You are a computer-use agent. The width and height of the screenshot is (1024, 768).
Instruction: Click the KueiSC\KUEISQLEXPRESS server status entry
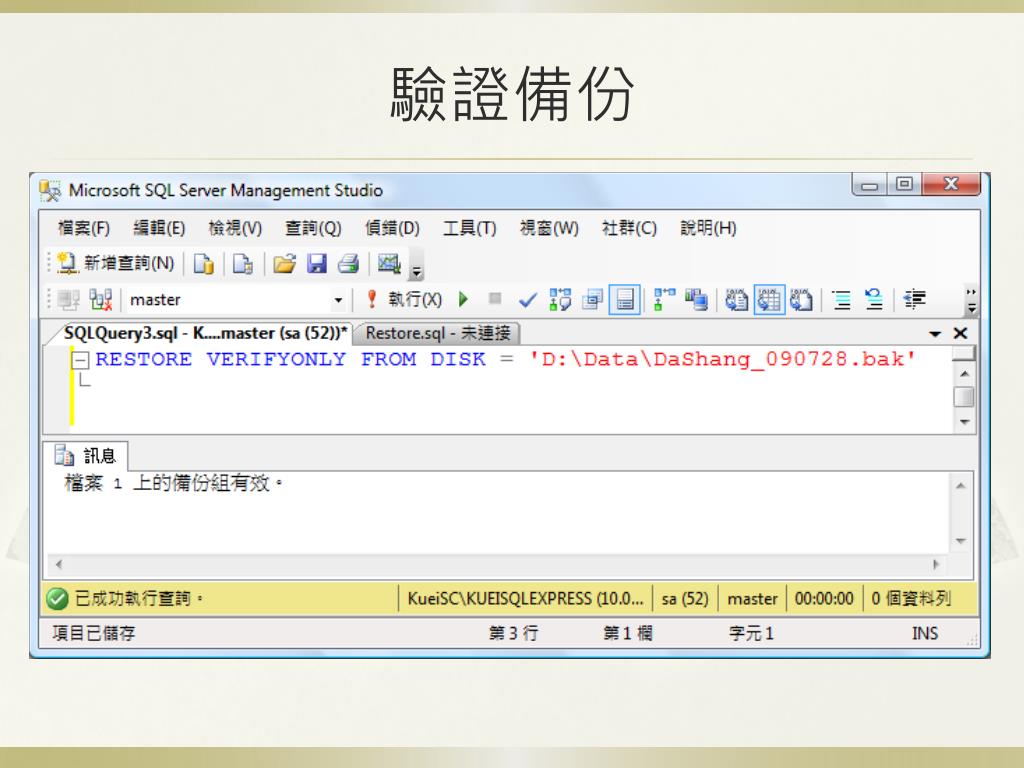[526, 599]
